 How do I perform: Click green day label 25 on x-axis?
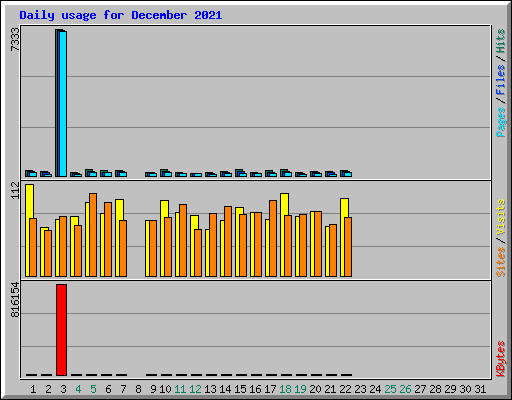point(390,389)
